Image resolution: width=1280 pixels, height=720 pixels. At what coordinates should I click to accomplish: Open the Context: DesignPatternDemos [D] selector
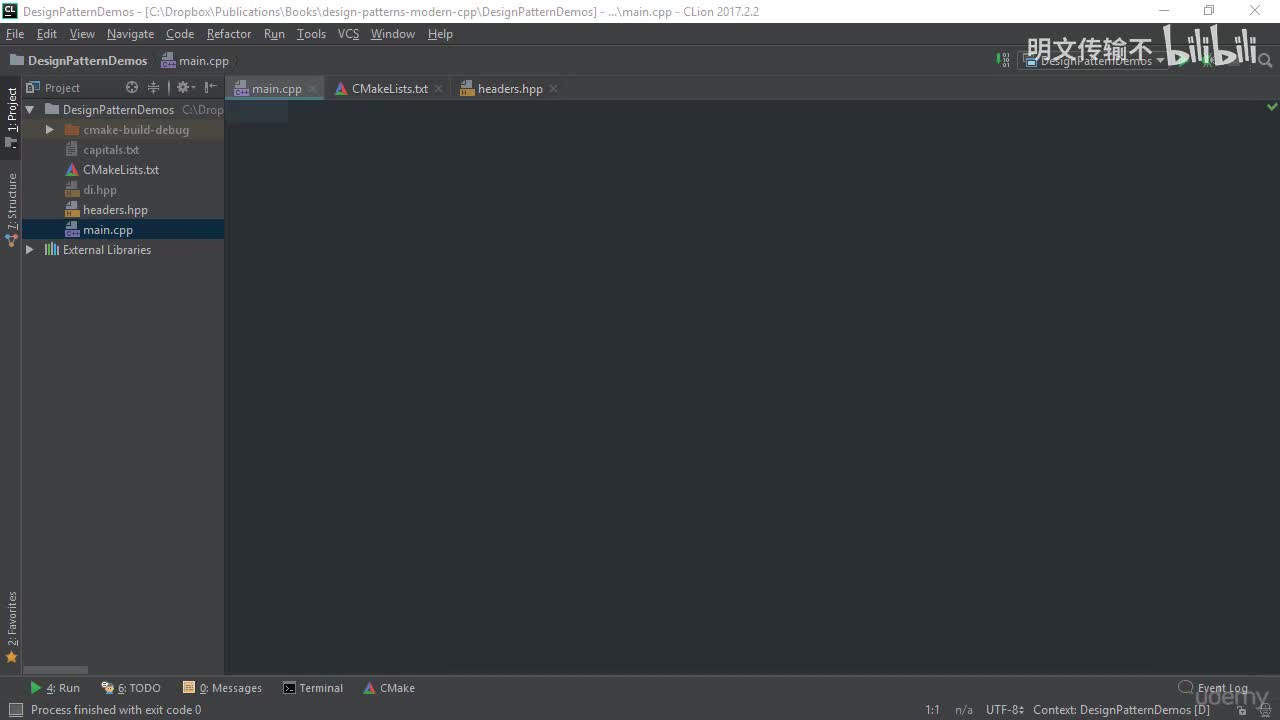coord(1121,710)
